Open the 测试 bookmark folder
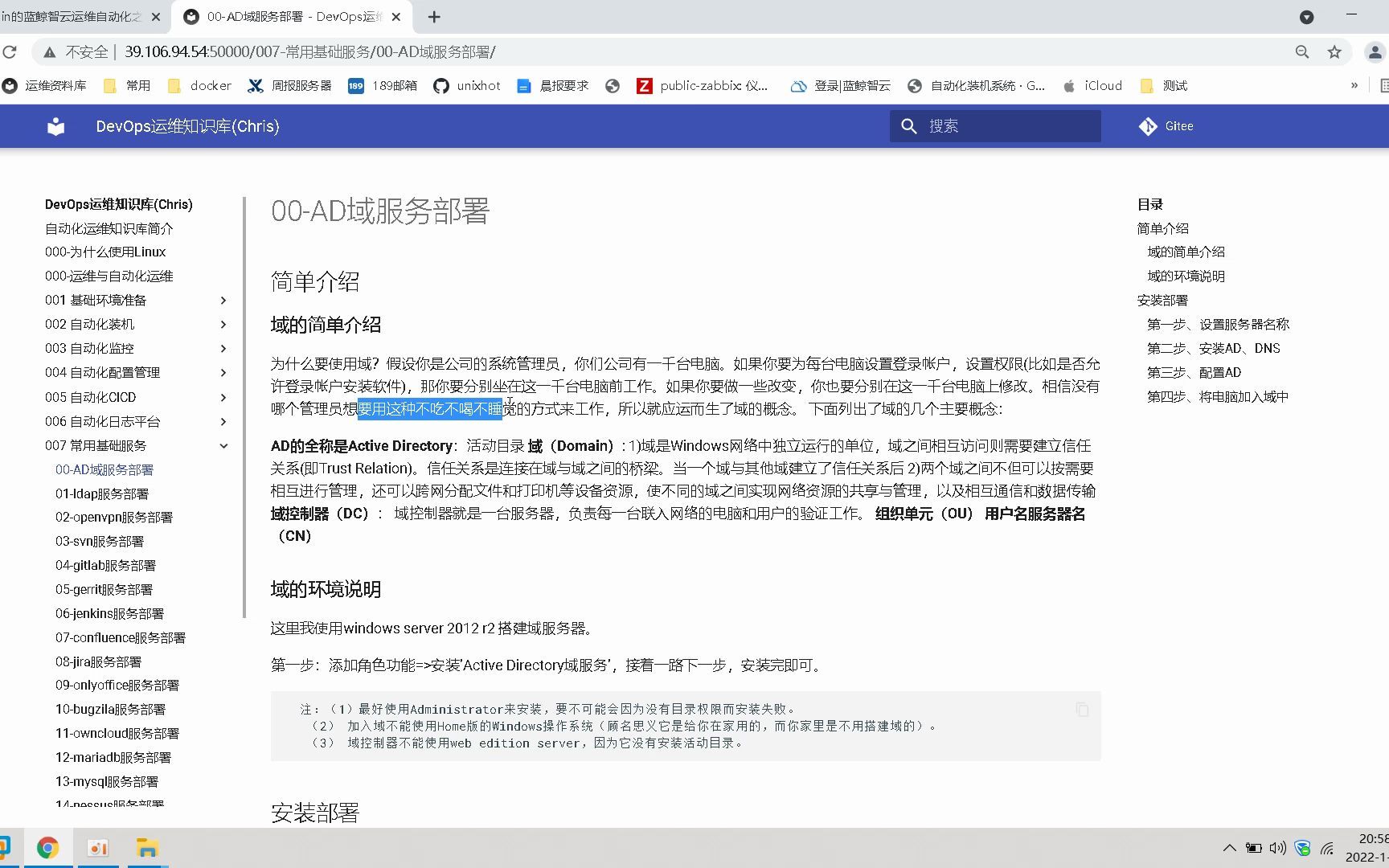The height and width of the screenshot is (868, 1389). 1164,86
